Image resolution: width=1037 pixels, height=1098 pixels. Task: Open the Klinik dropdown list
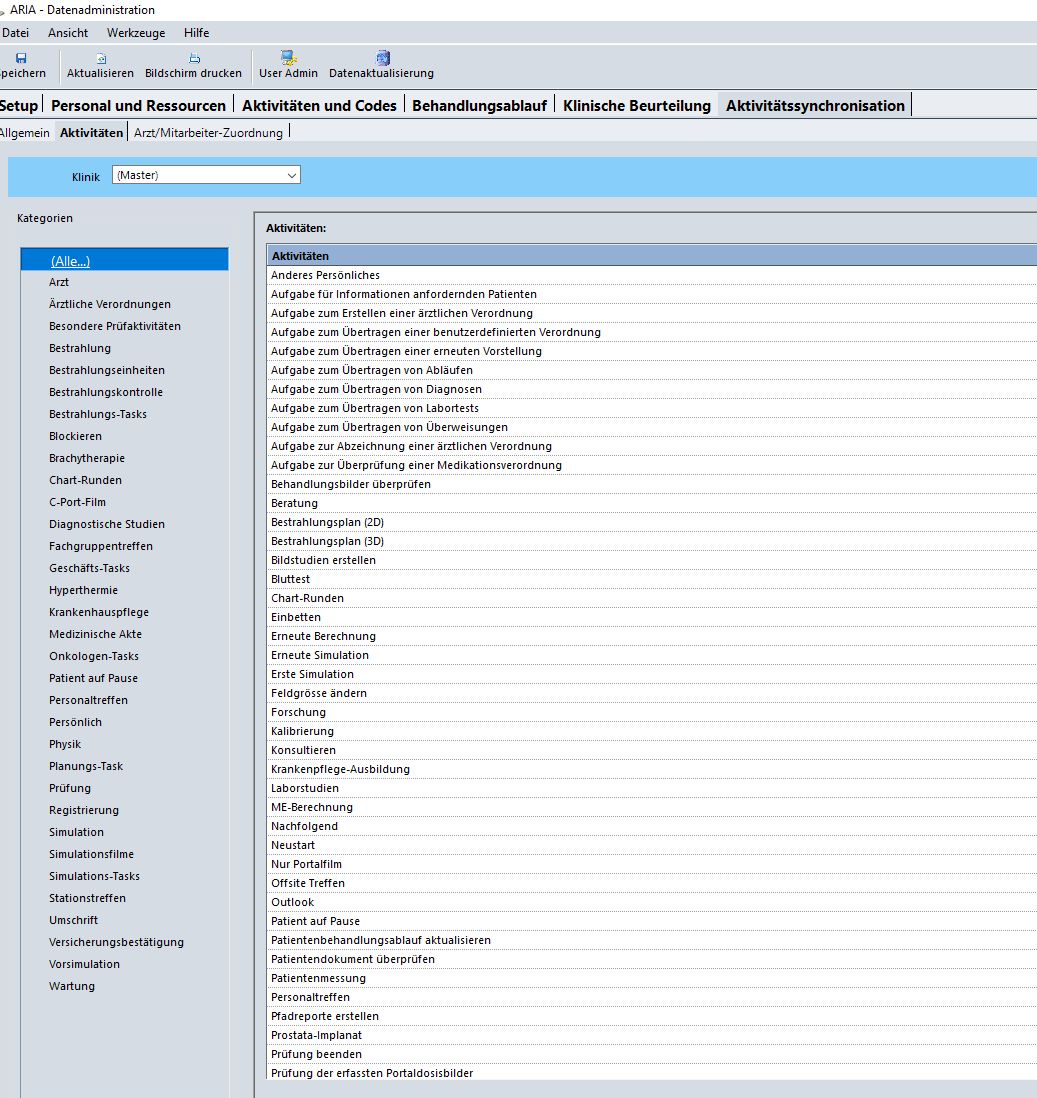point(291,175)
